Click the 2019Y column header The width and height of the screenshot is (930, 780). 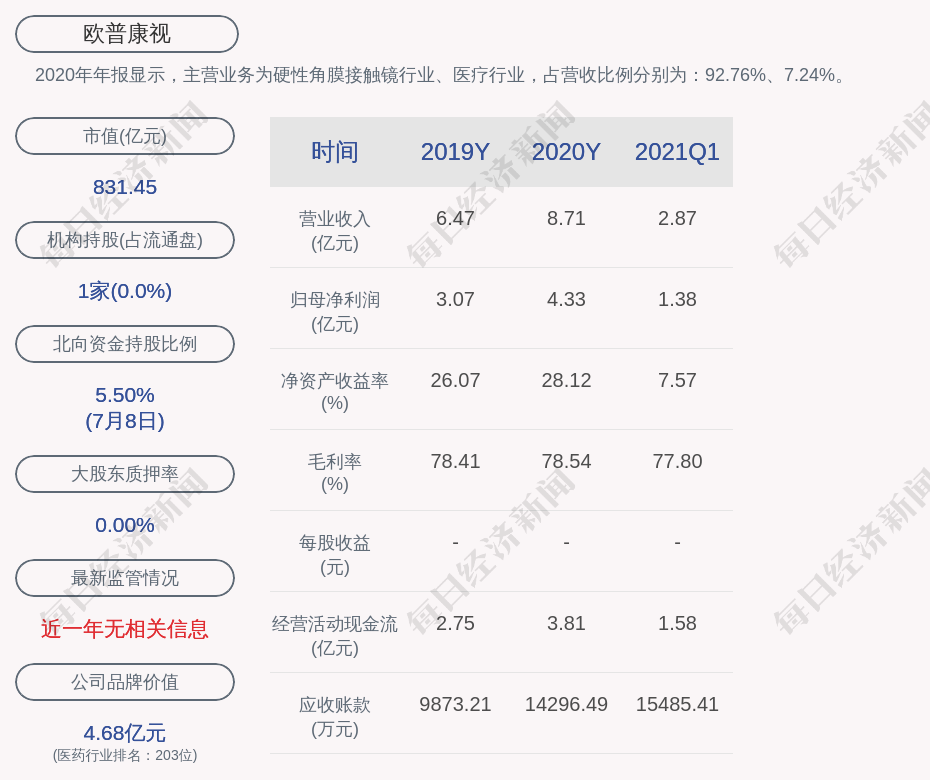(456, 152)
